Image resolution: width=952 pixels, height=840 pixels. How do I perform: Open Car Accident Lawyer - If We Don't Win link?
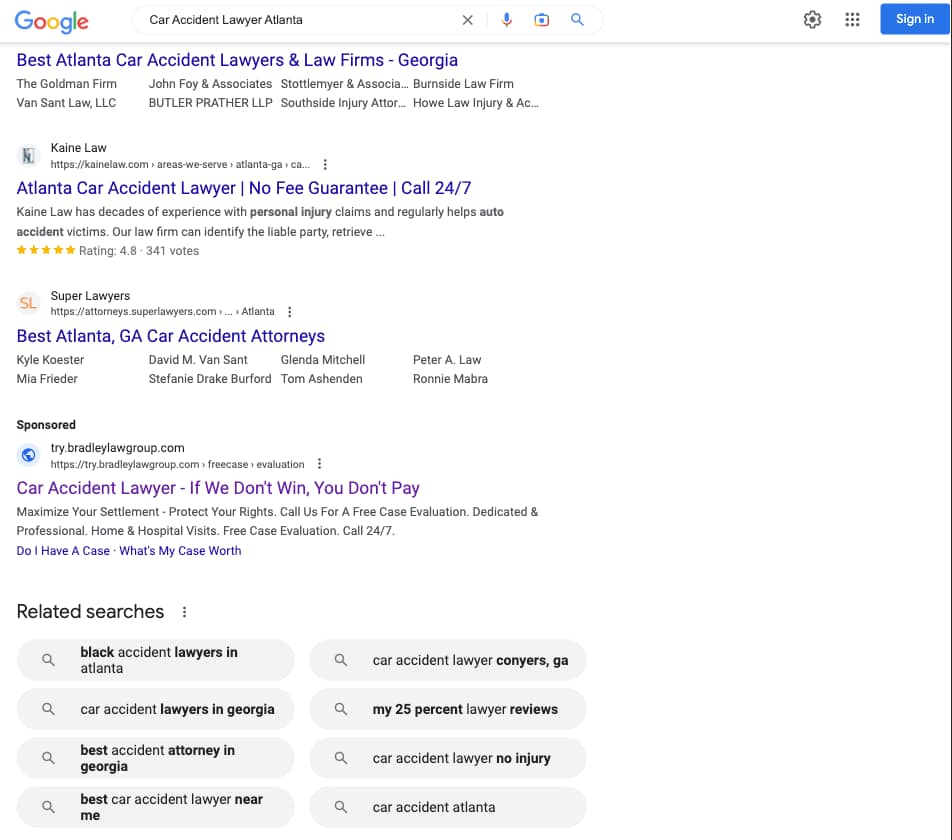coord(218,488)
